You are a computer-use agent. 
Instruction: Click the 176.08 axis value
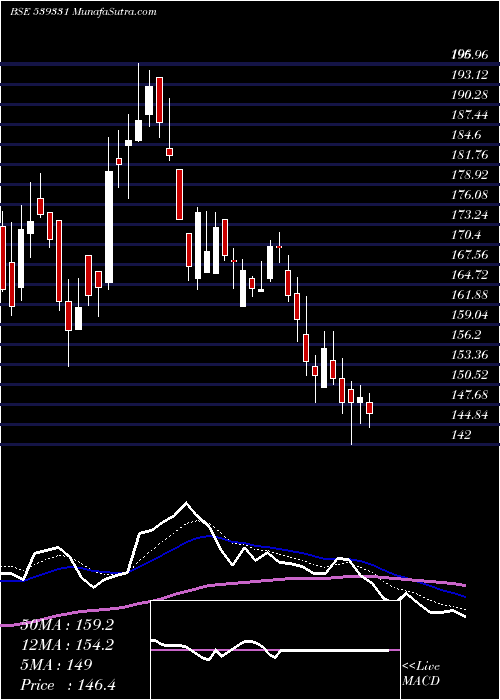coord(469,195)
